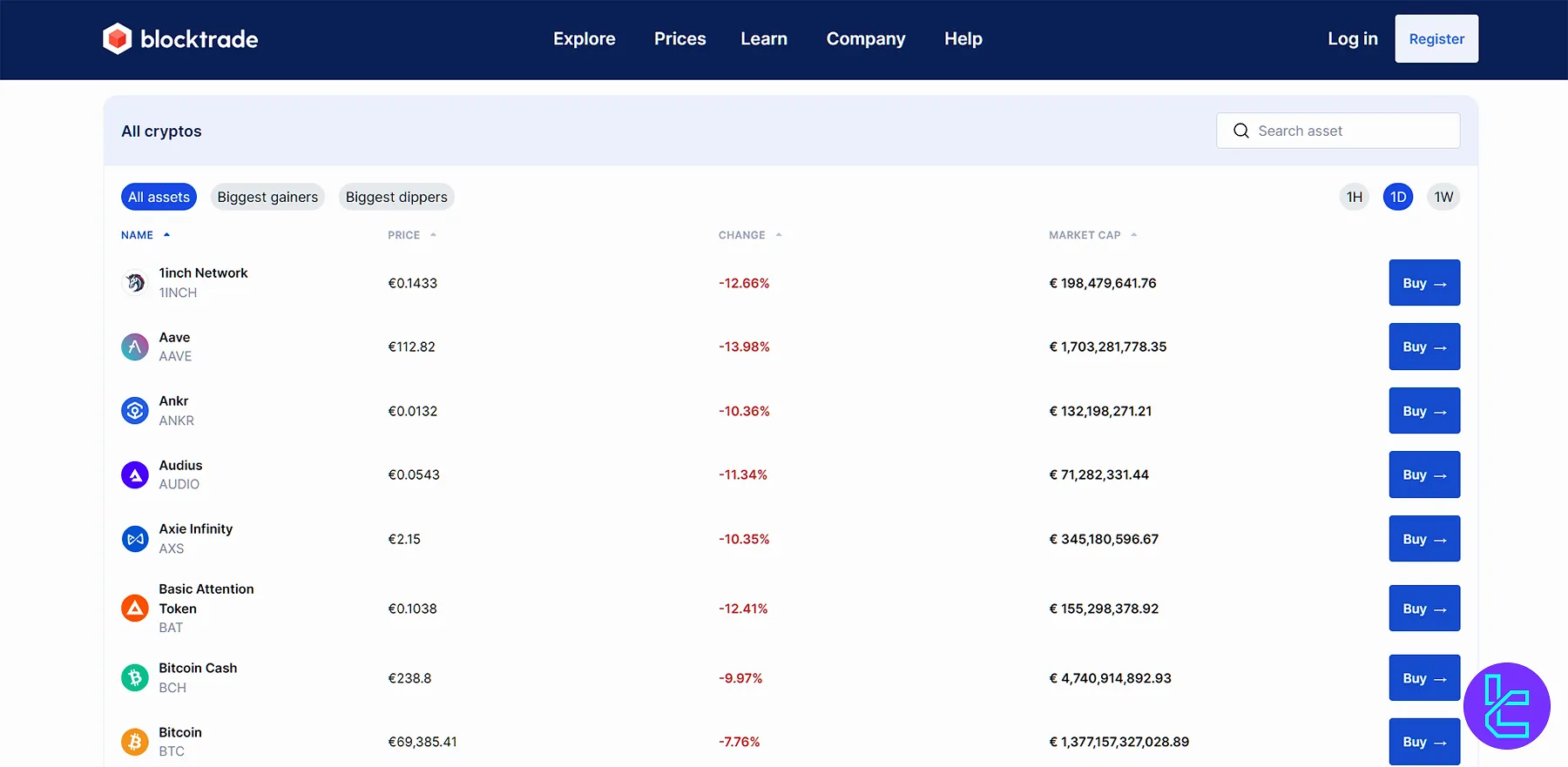Screen dimensions: 1568x767
Task: Open the Bitcoin Cash asset name
Action: click(198, 668)
